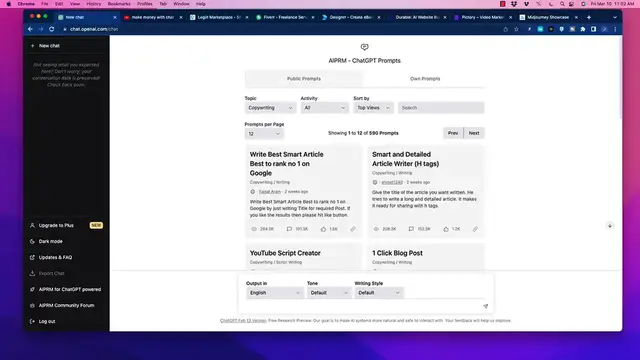Switch to the Midjourney Showcase browser tab
The image size is (640, 360).
coord(548,17)
